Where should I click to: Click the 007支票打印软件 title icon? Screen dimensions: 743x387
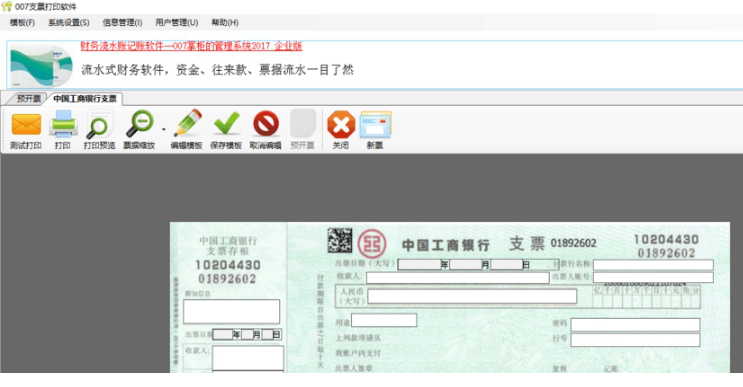point(7,7)
